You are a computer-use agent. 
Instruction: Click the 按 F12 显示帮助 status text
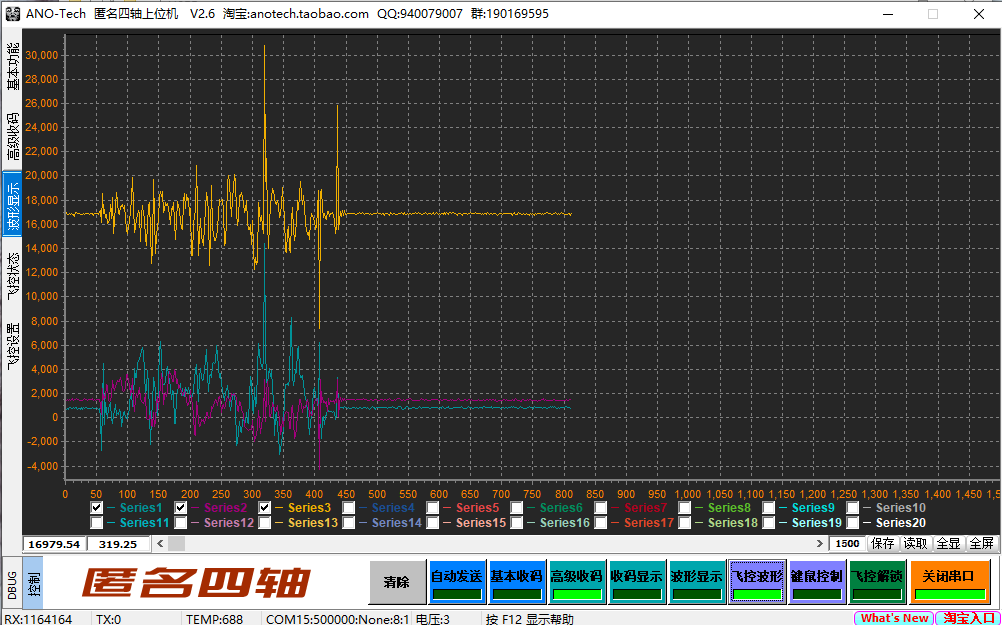click(x=529, y=619)
